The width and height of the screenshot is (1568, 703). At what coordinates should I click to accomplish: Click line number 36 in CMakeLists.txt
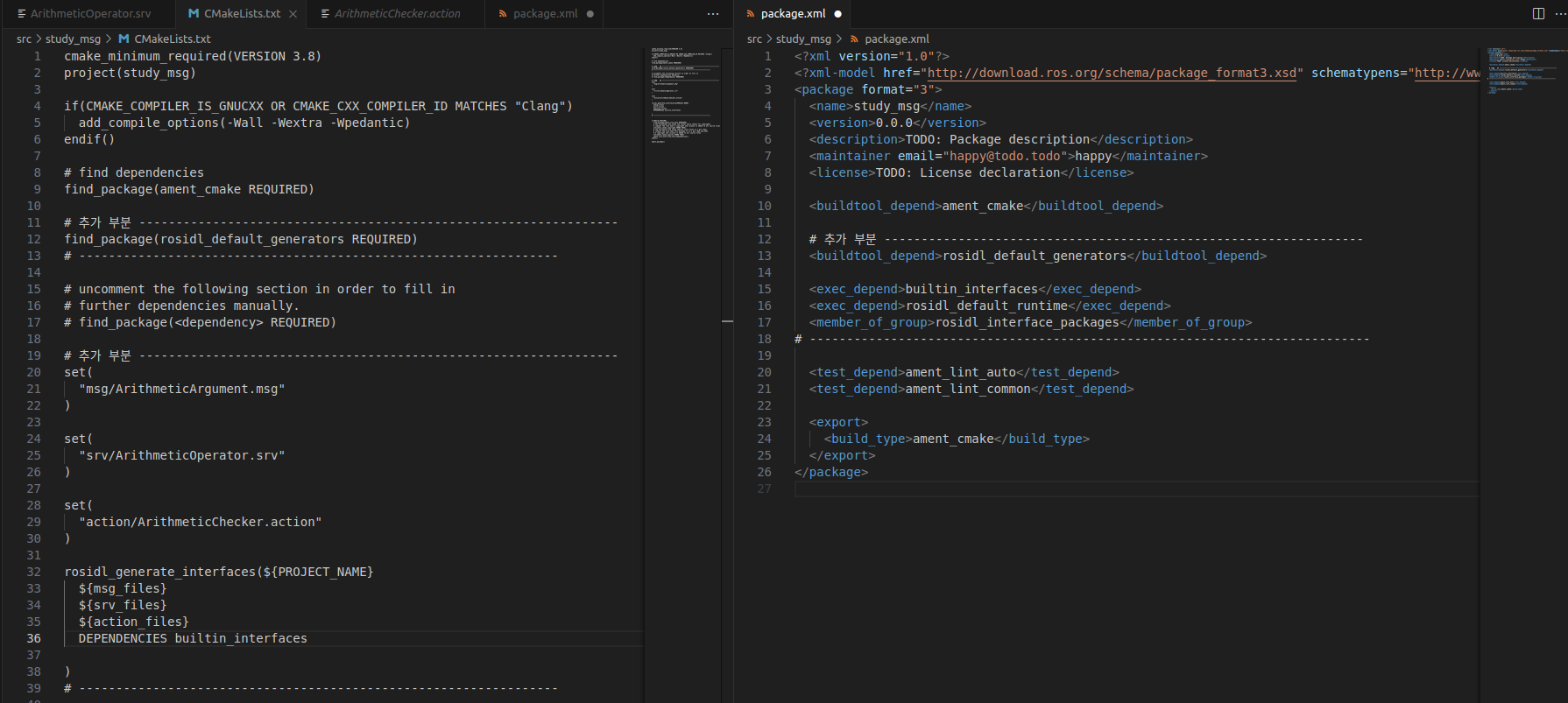click(x=33, y=639)
